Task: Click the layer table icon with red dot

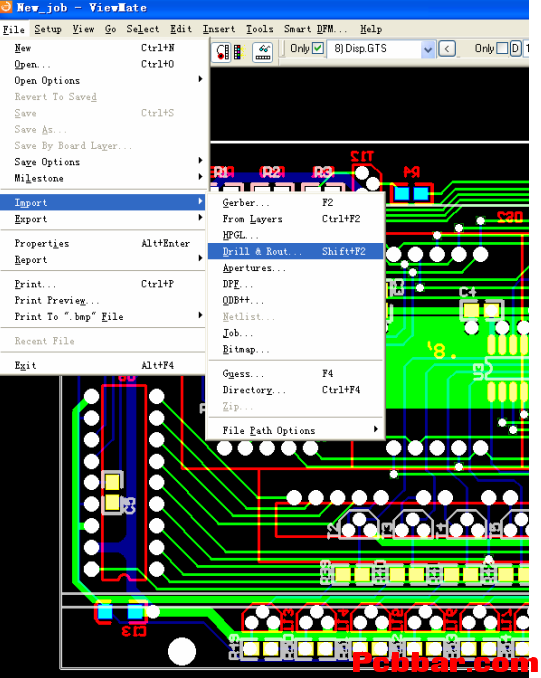Action: point(223,52)
